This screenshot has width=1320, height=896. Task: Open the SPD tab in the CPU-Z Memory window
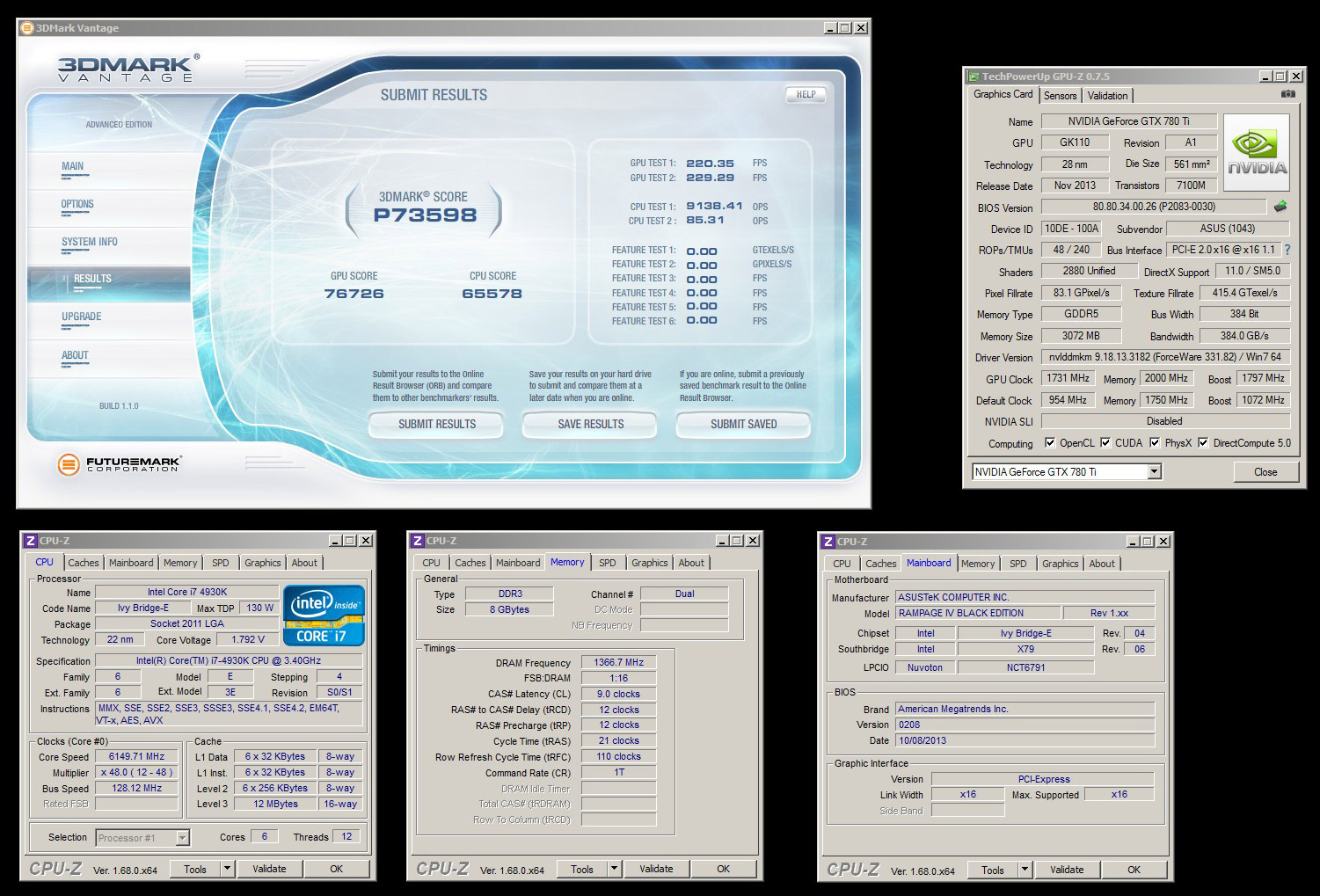tap(608, 563)
